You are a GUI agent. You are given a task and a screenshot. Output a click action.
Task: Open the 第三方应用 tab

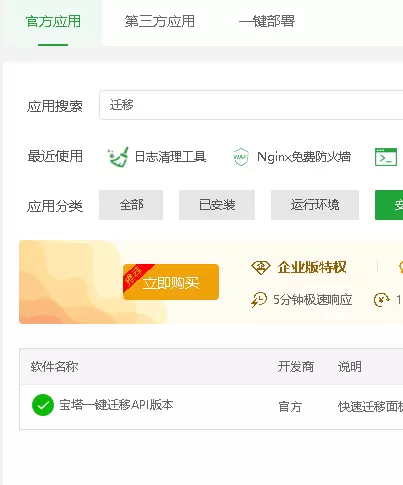point(160,22)
